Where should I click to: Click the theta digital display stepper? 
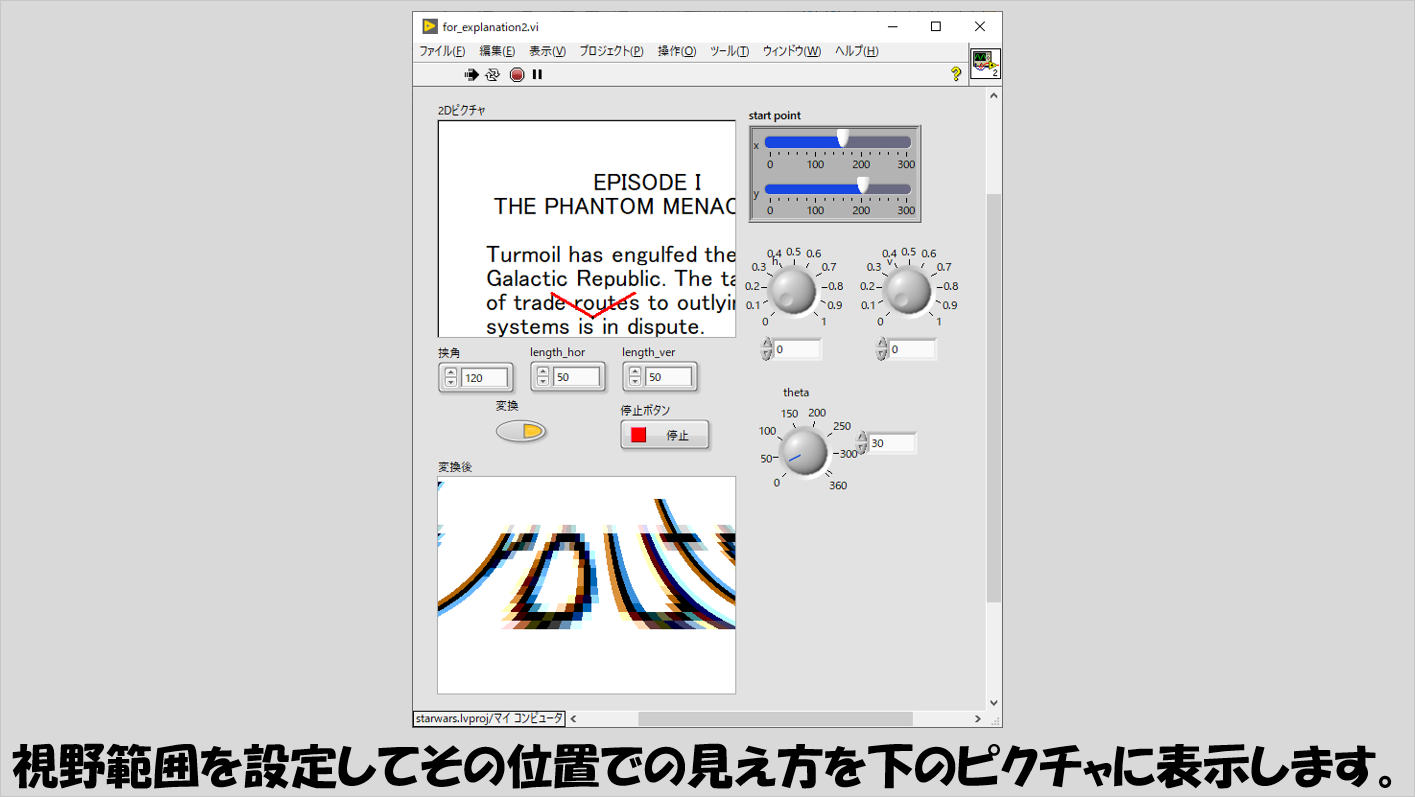[x=862, y=443]
